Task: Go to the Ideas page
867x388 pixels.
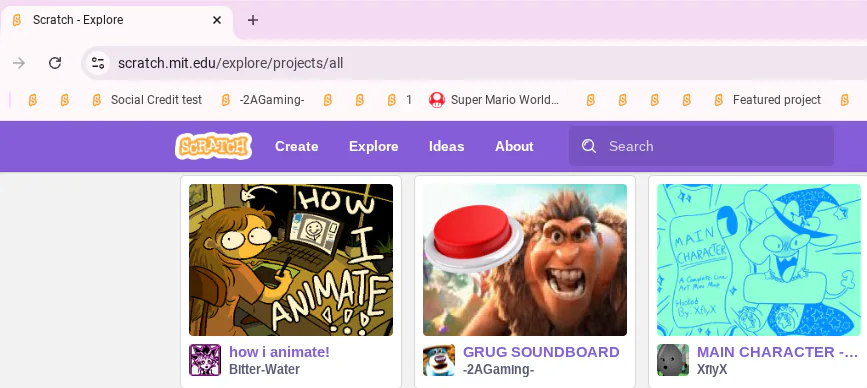Action: pyautogui.click(x=447, y=146)
